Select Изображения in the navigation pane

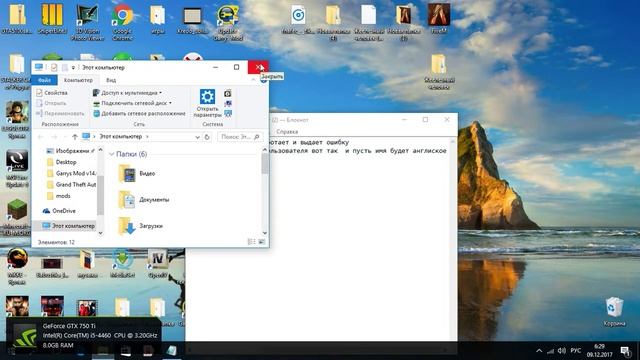[x=71, y=151]
